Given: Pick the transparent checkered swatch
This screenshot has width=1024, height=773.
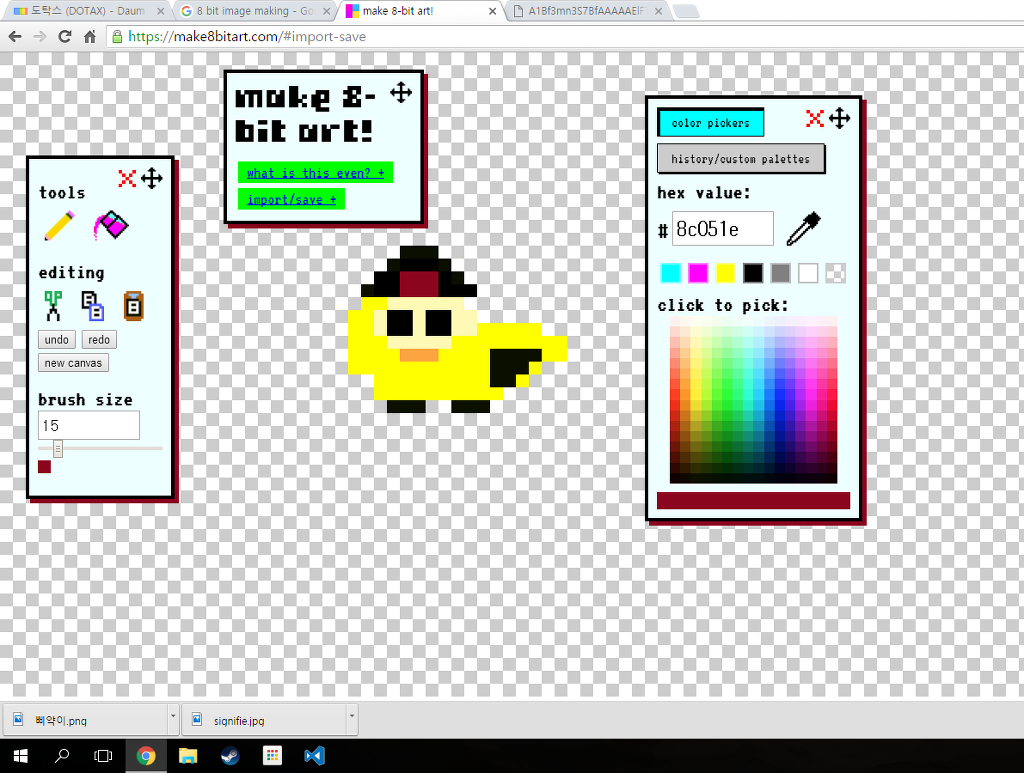Looking at the screenshot, I should [835, 273].
